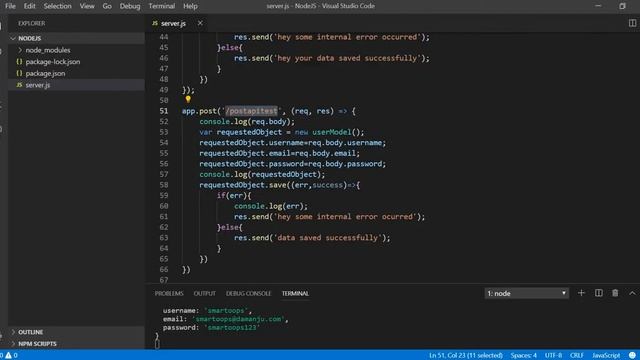The width and height of the screenshot is (640, 360).
Task: Change indentation via Spaces: 4
Action: (524, 356)
